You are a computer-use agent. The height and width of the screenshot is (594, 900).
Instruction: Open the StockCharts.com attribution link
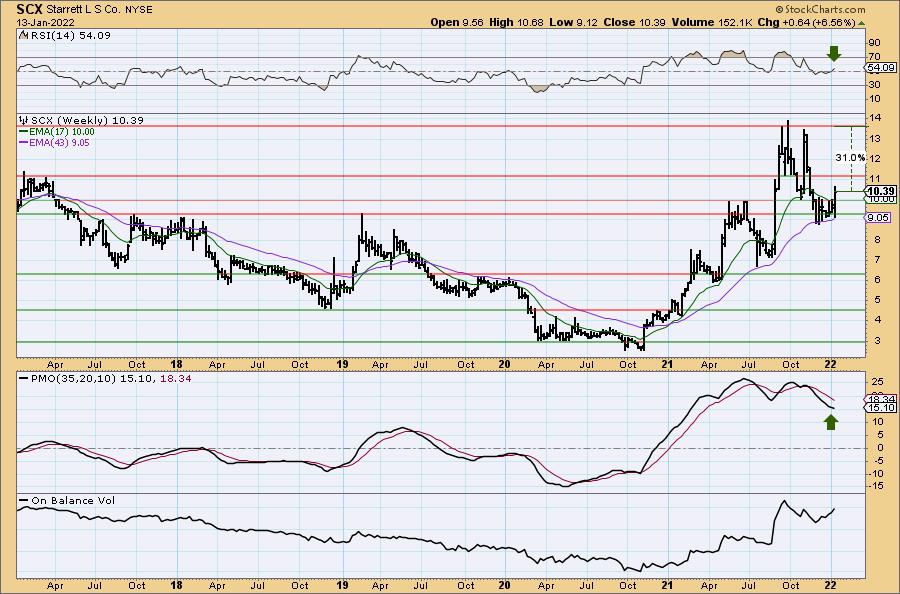pyautogui.click(x=820, y=9)
